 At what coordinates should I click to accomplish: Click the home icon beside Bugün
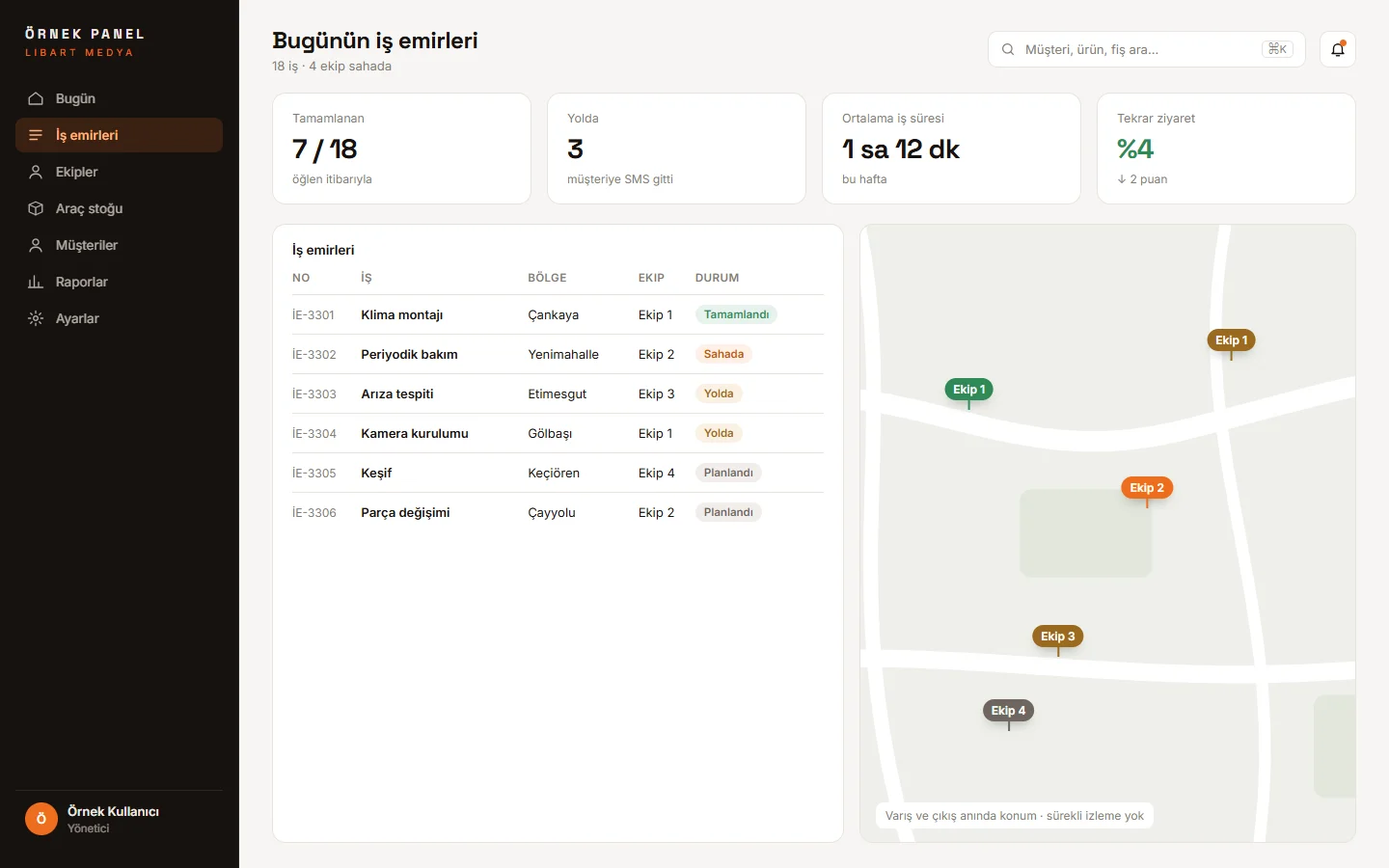pyautogui.click(x=36, y=98)
